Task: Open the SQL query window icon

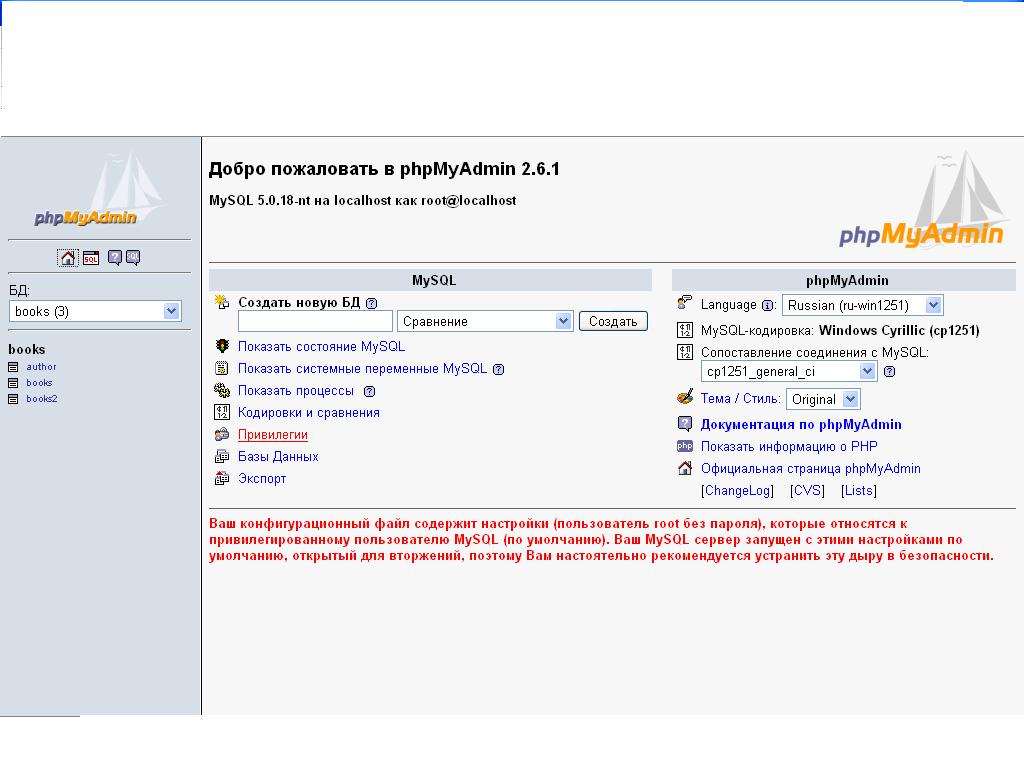Action: [91, 258]
